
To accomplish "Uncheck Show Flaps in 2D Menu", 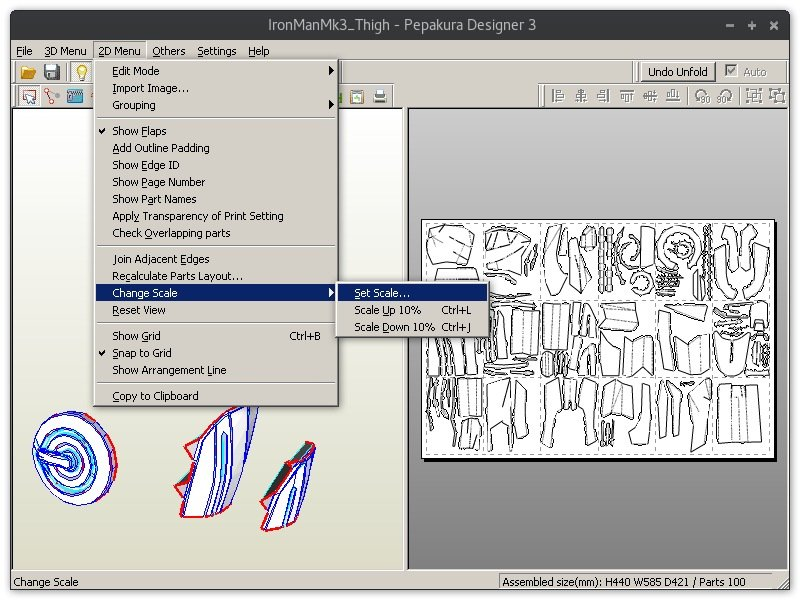I will coord(216,131).
